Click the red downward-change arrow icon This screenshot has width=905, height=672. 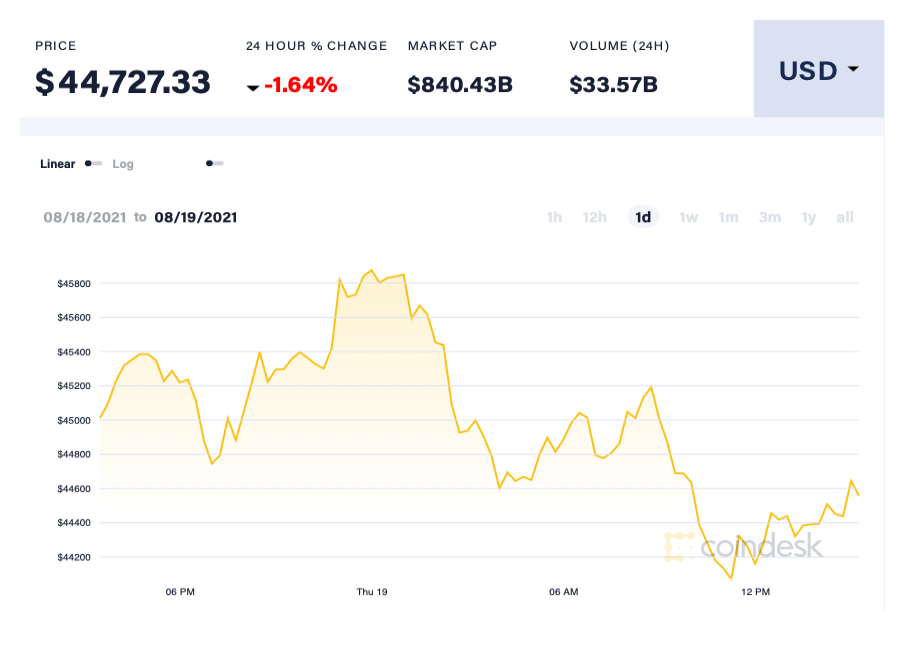(253, 87)
